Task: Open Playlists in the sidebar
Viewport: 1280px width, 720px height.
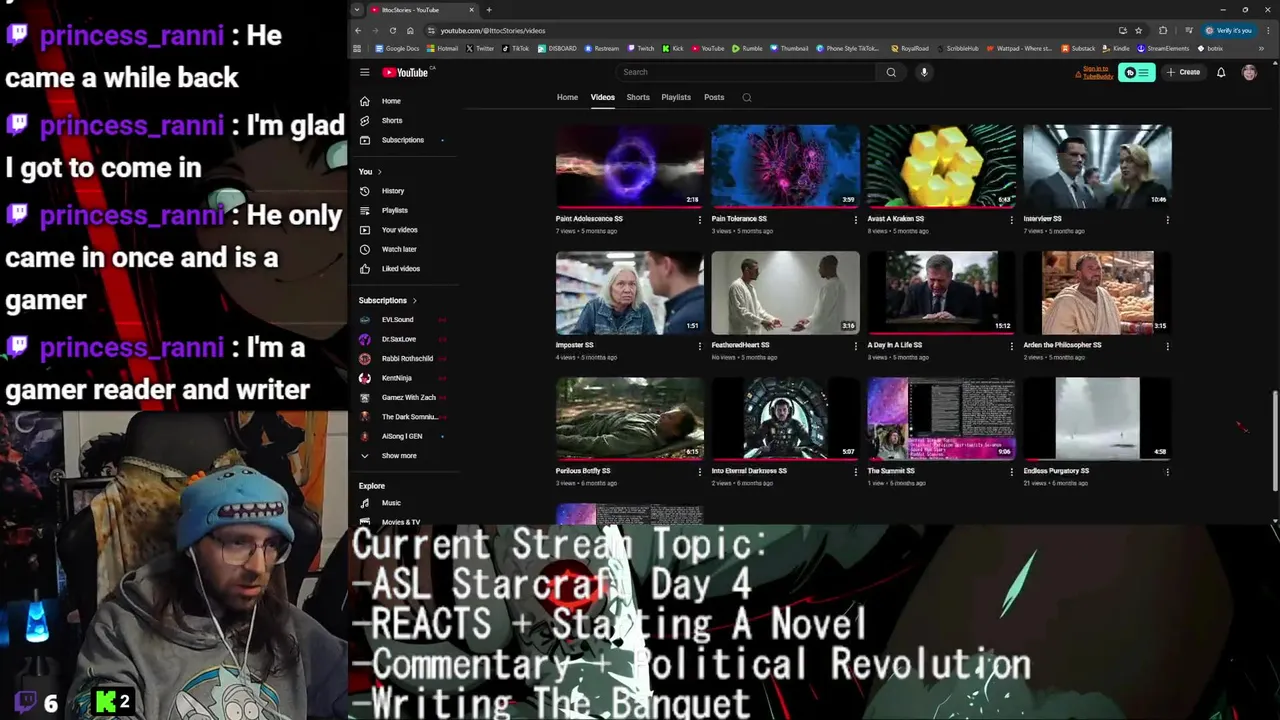Action: click(x=404, y=210)
